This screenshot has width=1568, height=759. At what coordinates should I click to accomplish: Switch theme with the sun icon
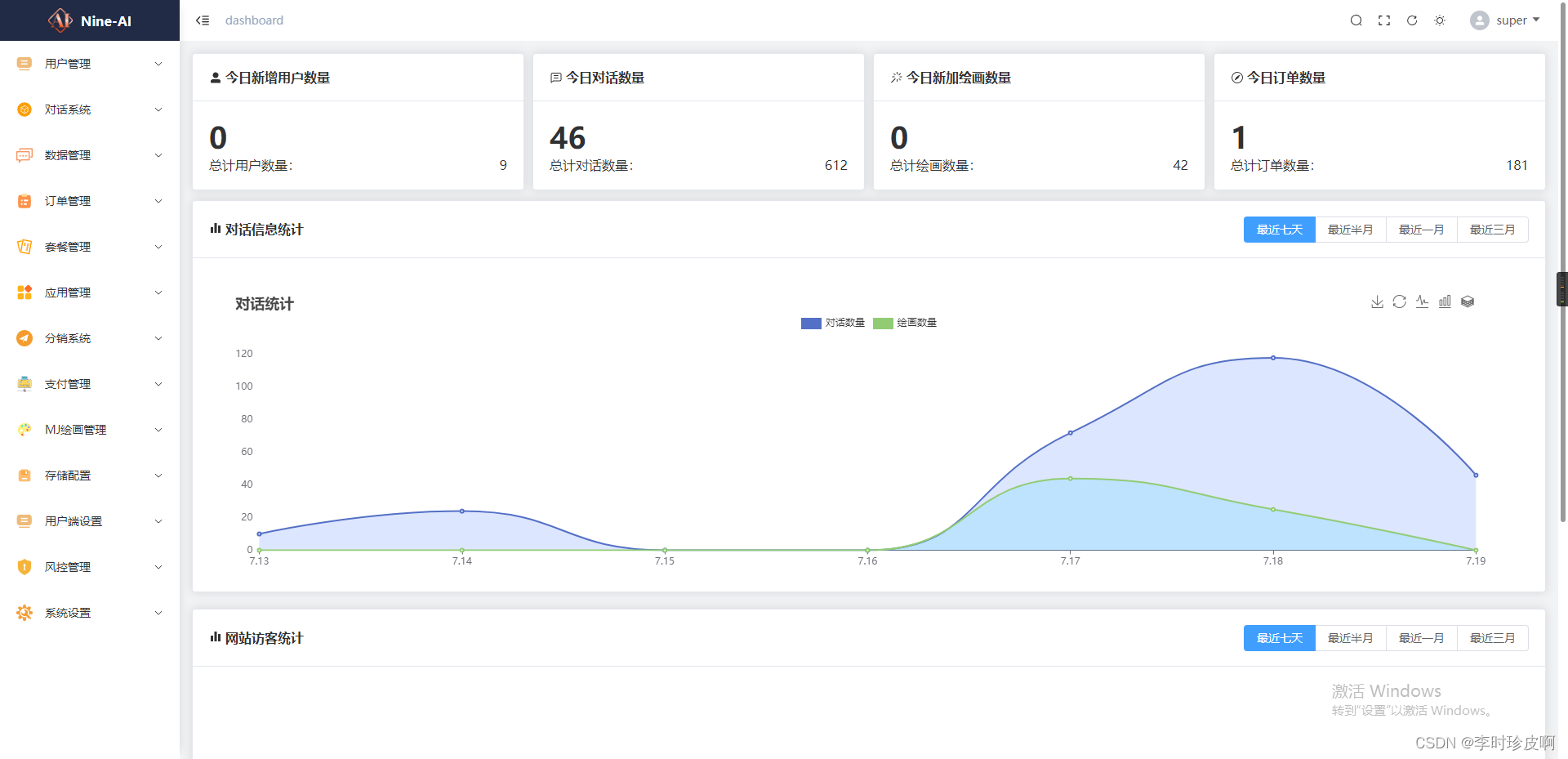(1440, 20)
